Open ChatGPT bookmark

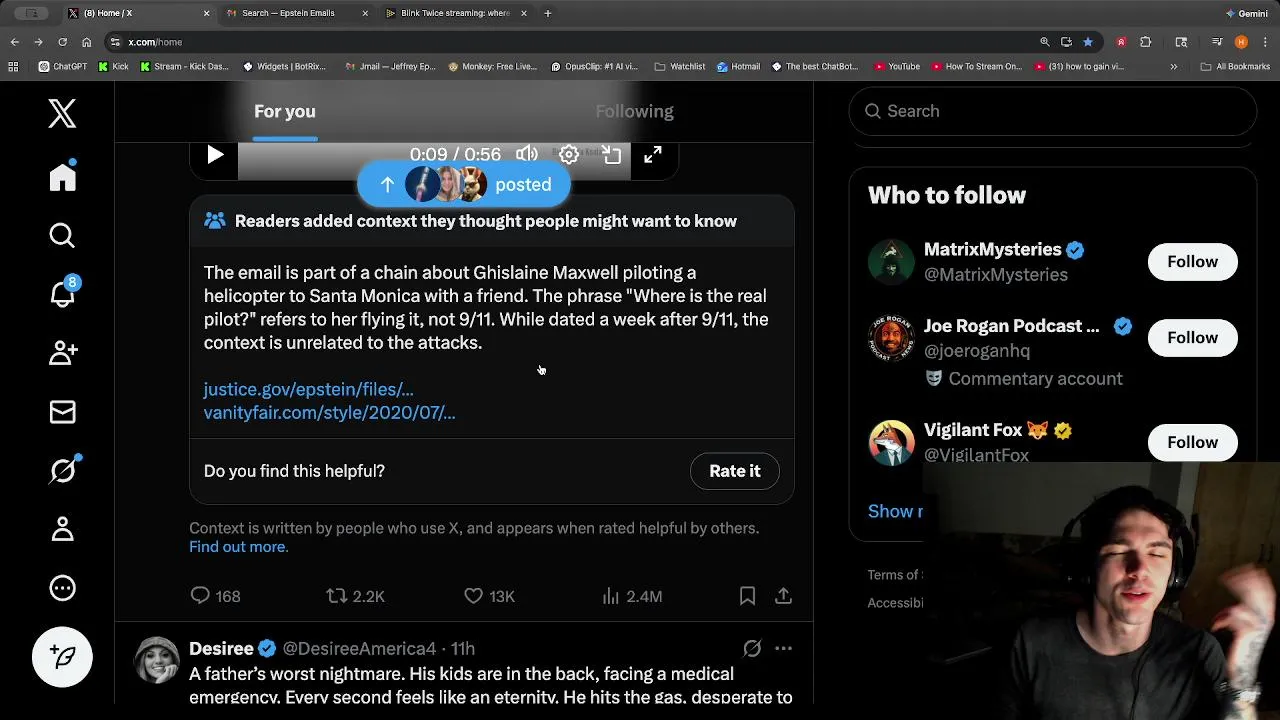(x=63, y=67)
